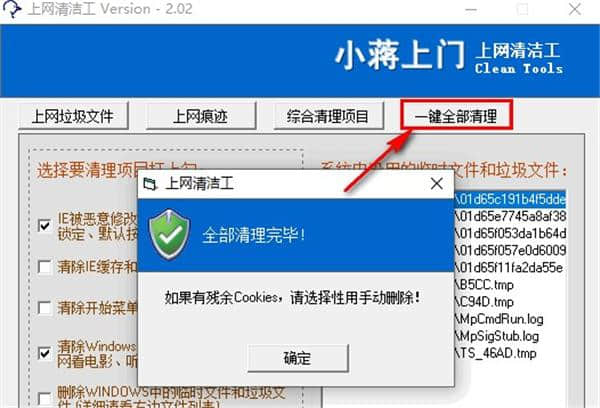Close the 上网清洁工 dialog with X
This screenshot has width=600, height=408.
(437, 184)
